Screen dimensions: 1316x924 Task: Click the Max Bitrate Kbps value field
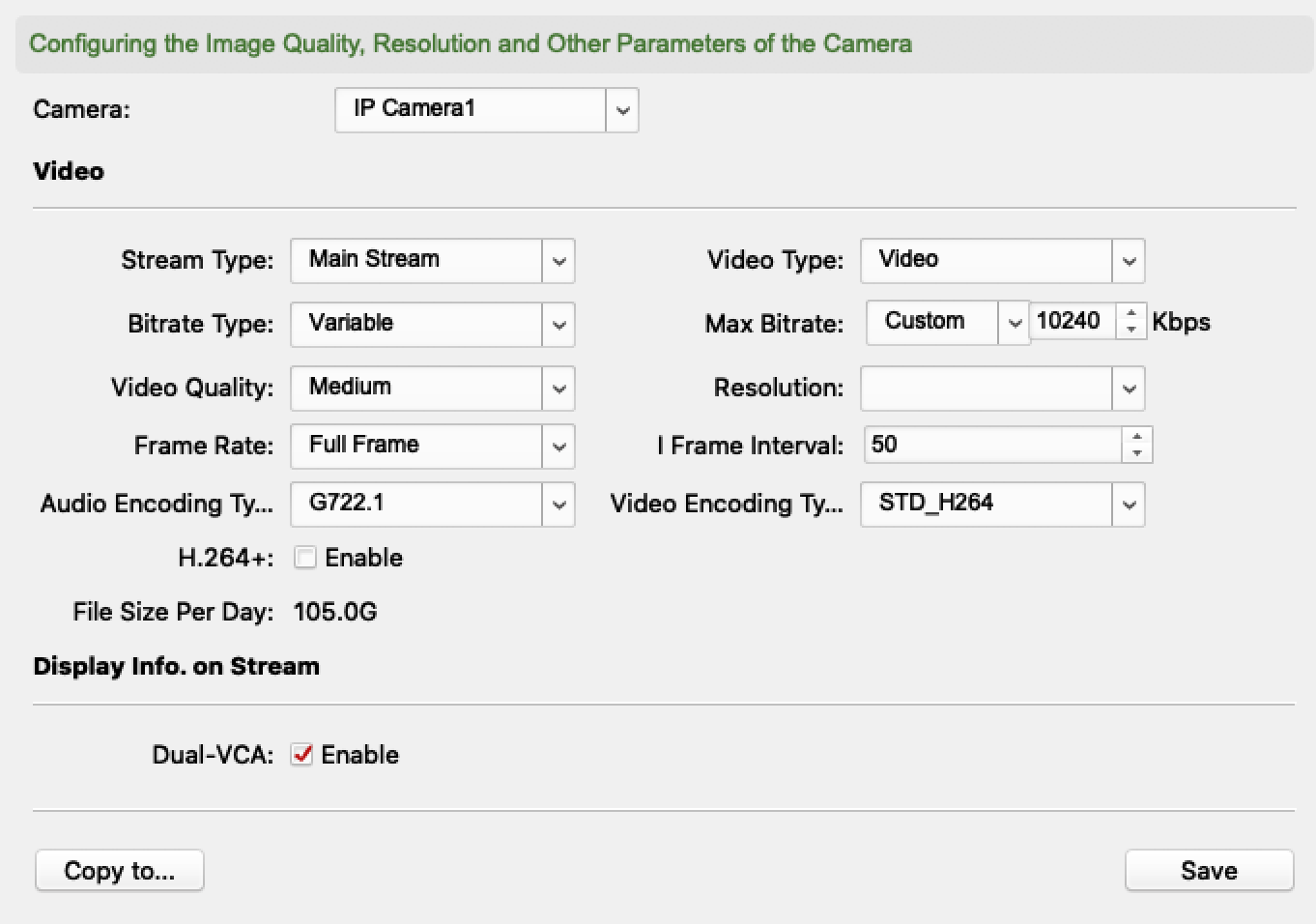(1073, 321)
